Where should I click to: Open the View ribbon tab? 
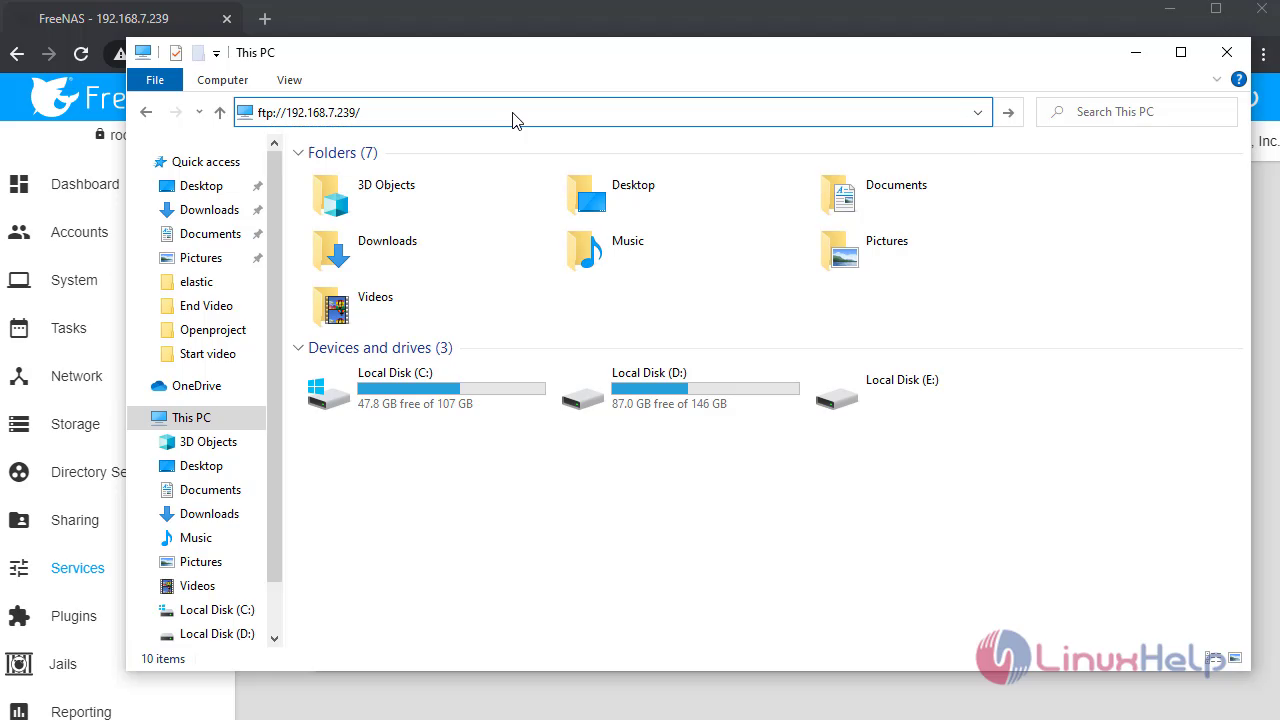(x=289, y=80)
